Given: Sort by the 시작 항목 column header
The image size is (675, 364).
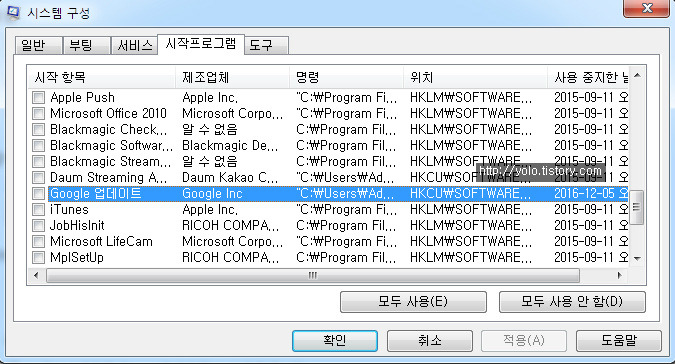Looking at the screenshot, I should 102,77.
